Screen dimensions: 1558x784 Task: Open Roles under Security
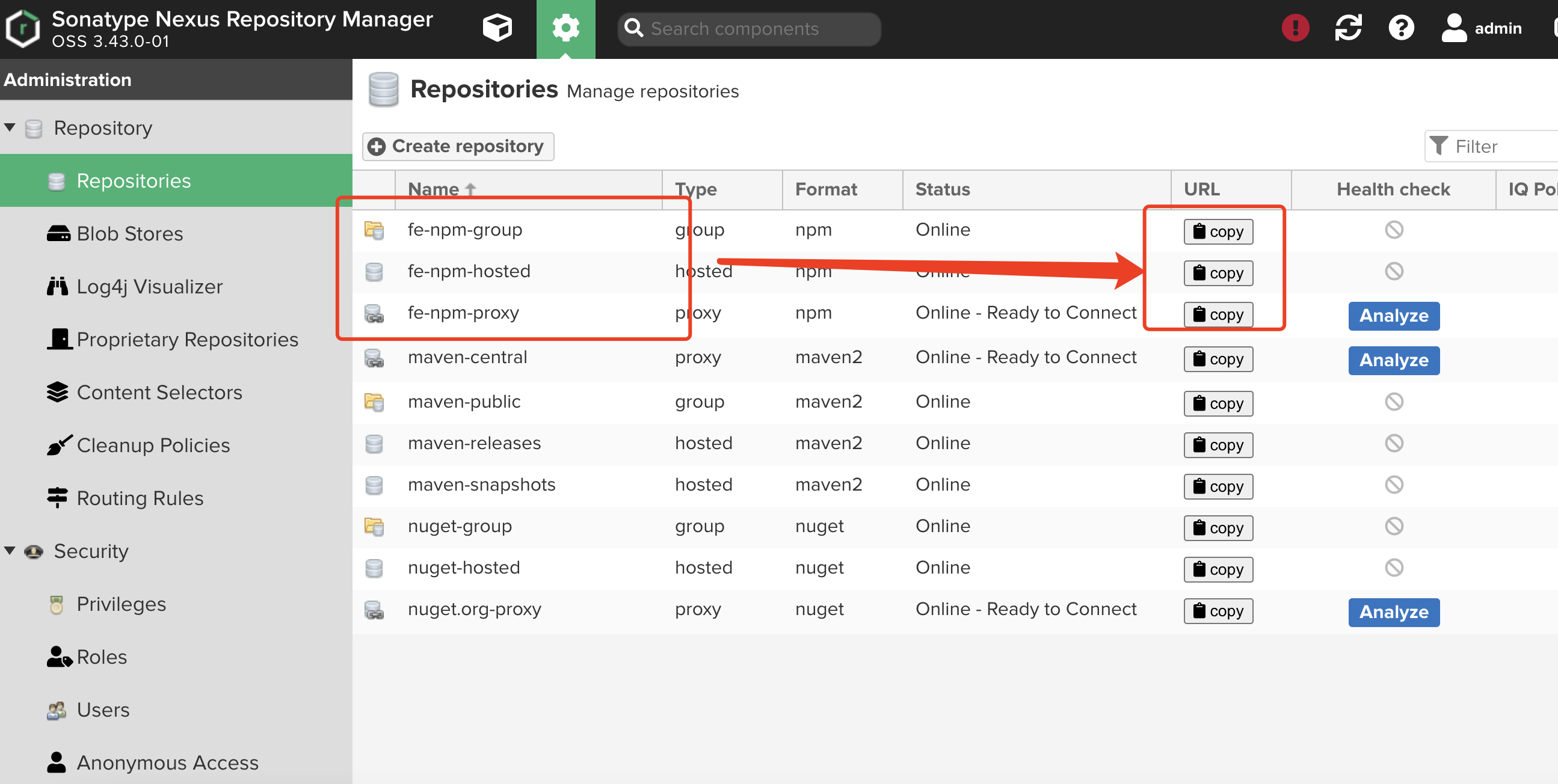(176, 657)
